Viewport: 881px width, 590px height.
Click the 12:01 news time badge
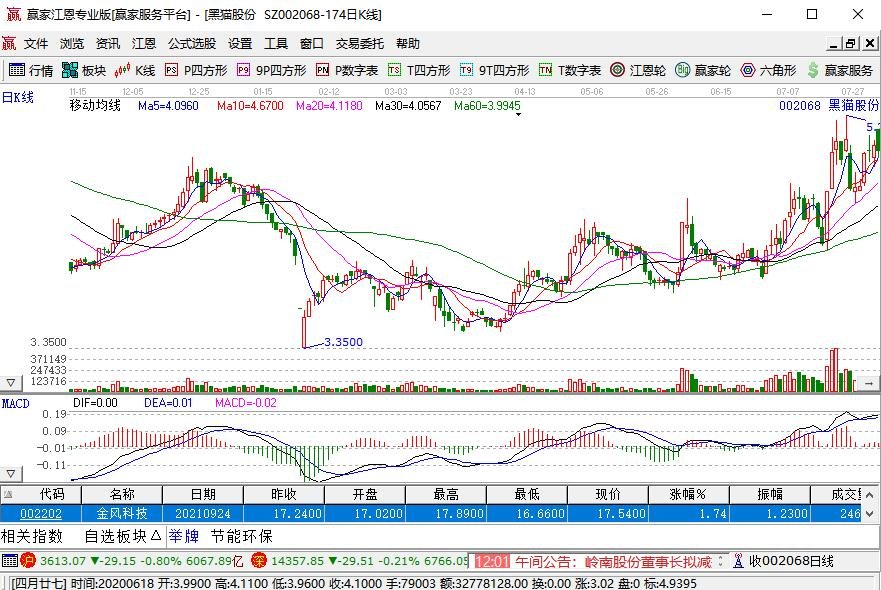492,561
